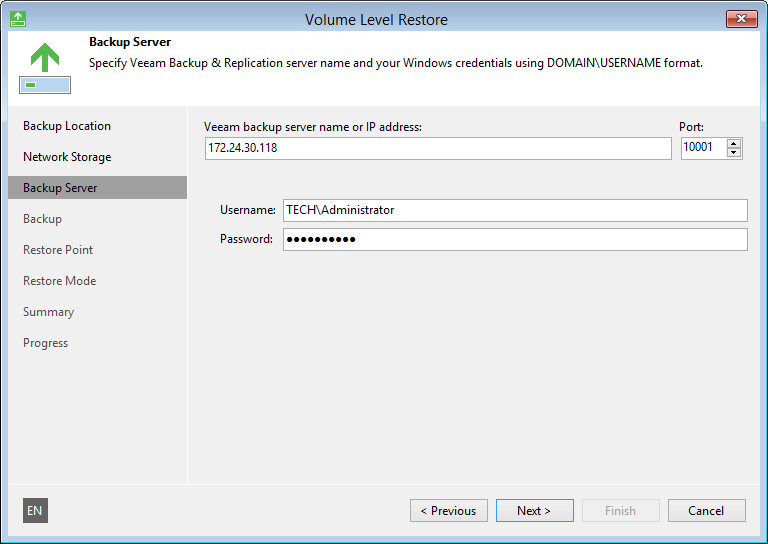Click the Next > button

click(534, 511)
